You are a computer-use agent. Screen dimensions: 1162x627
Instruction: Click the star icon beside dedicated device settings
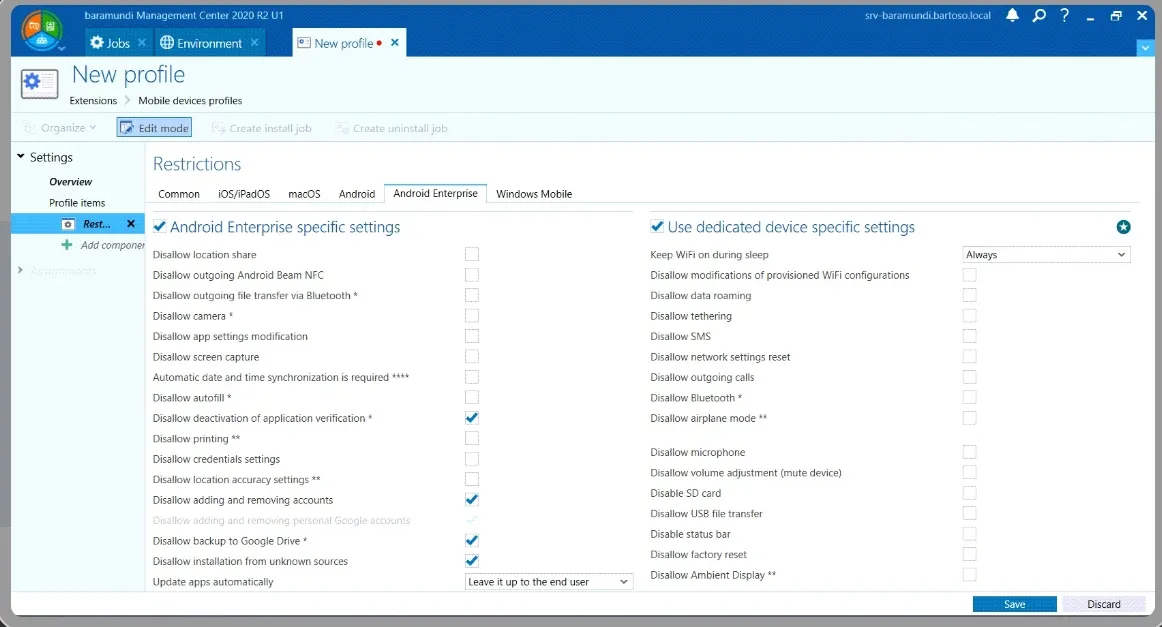pos(1123,227)
